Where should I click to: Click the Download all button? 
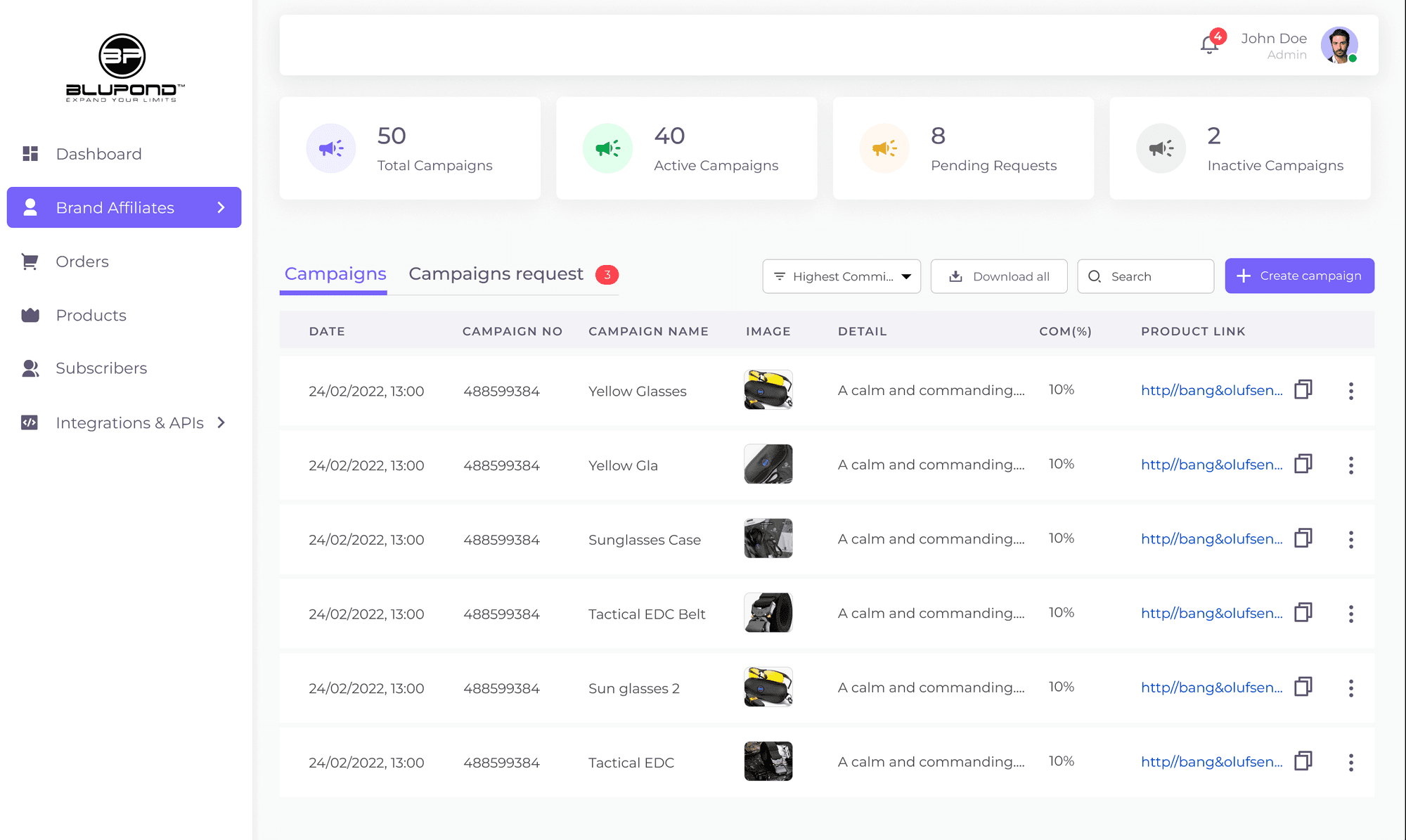pos(998,276)
